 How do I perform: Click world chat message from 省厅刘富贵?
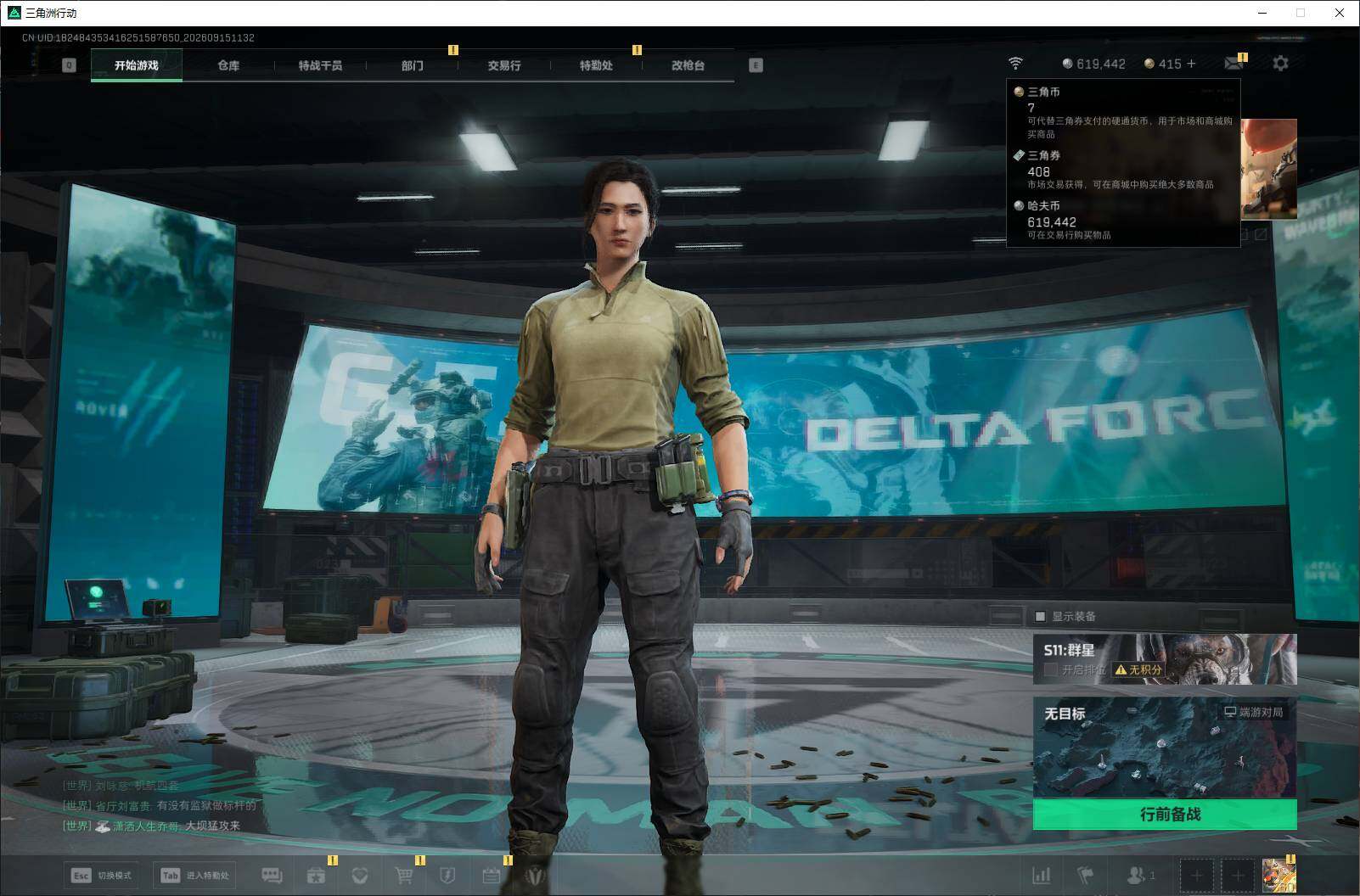(159, 805)
